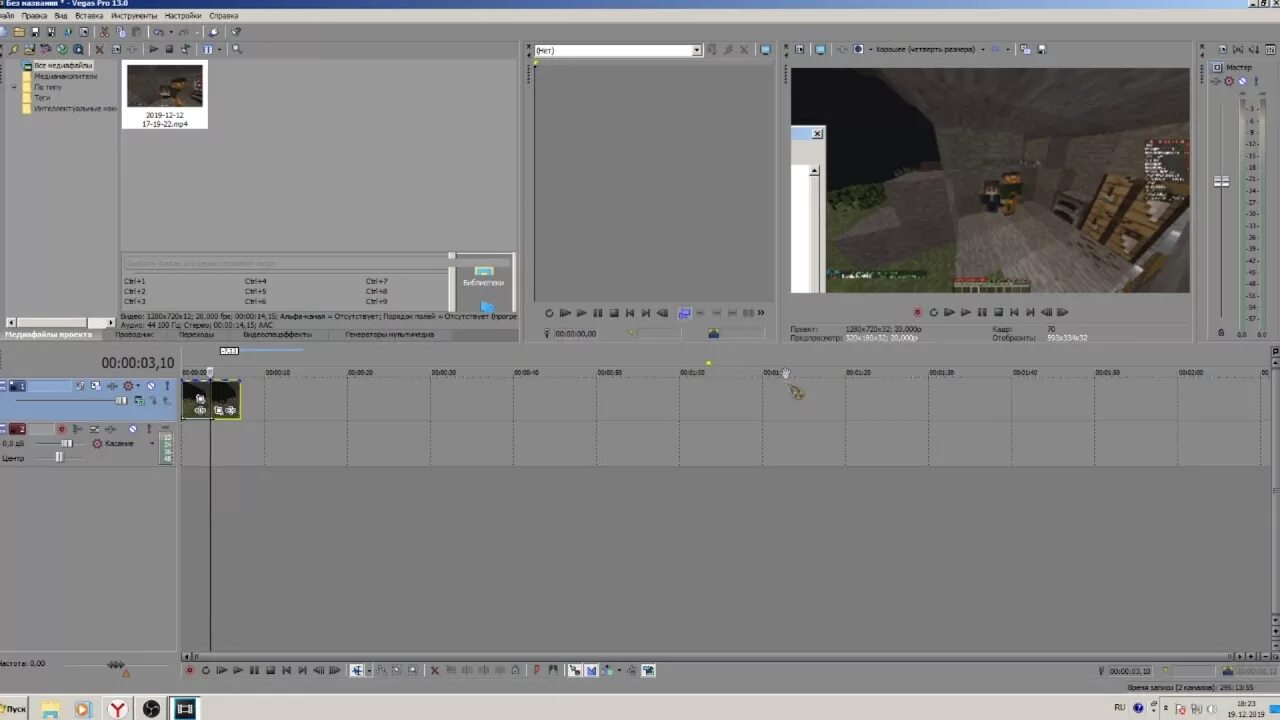Viewport: 1280px width, 720px height.
Task: Switch to the Генераторы мультимедиа tab
Action: [389, 334]
